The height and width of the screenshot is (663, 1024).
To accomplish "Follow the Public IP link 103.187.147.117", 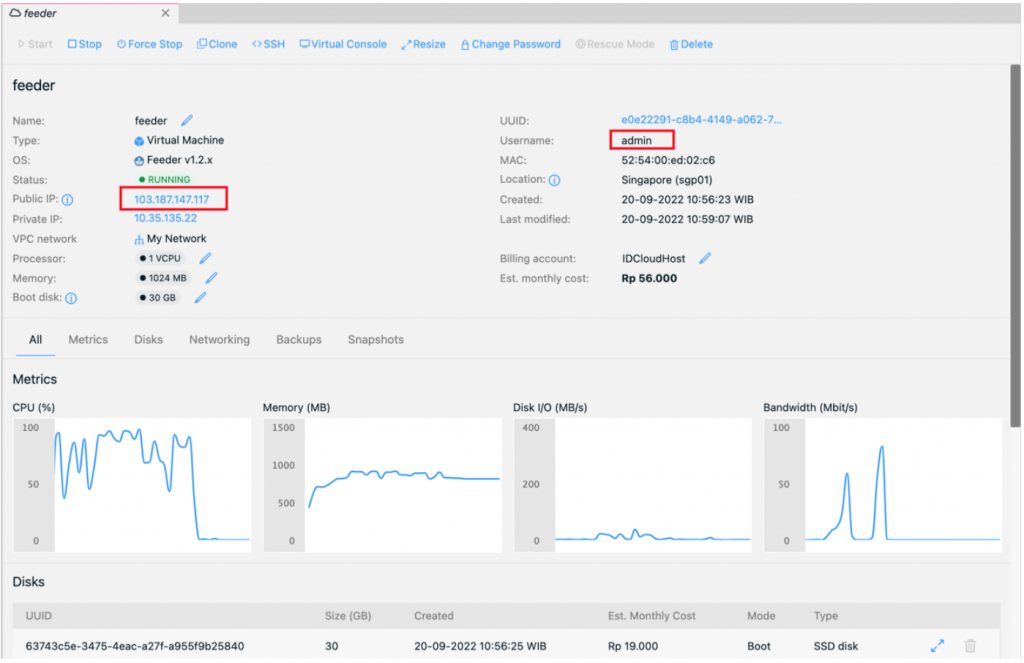I will pos(173,199).
